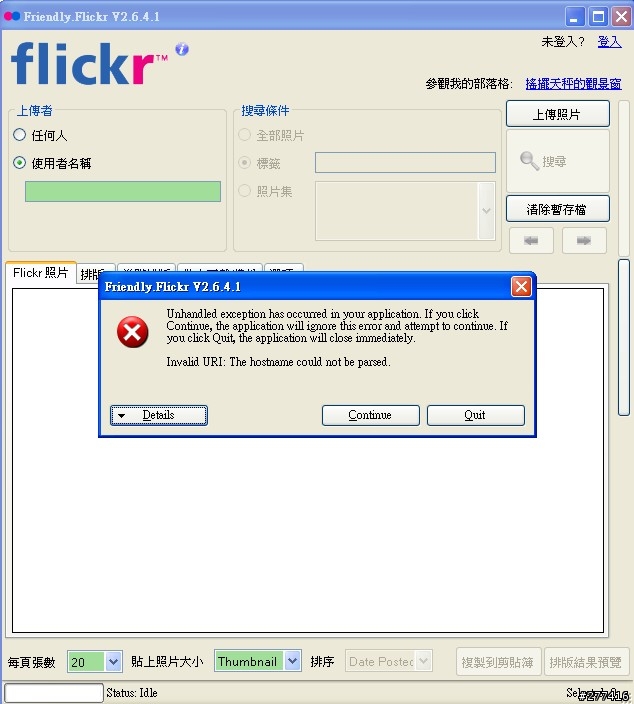Switch to the Flickr 照片 tab
The width and height of the screenshot is (634, 704).
pos(41,273)
